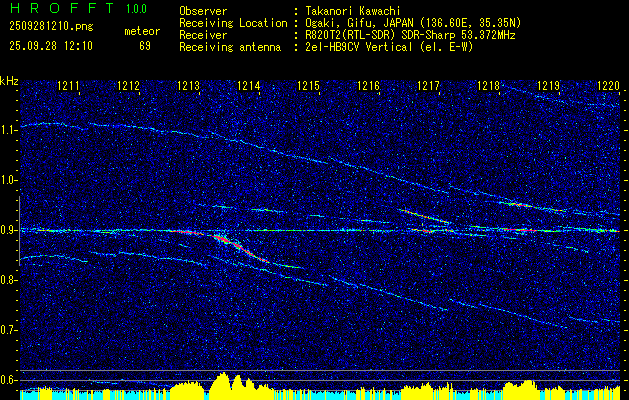Click the vertical grey range bar beside 0.9
629x400 pixels.
click(x=19, y=231)
